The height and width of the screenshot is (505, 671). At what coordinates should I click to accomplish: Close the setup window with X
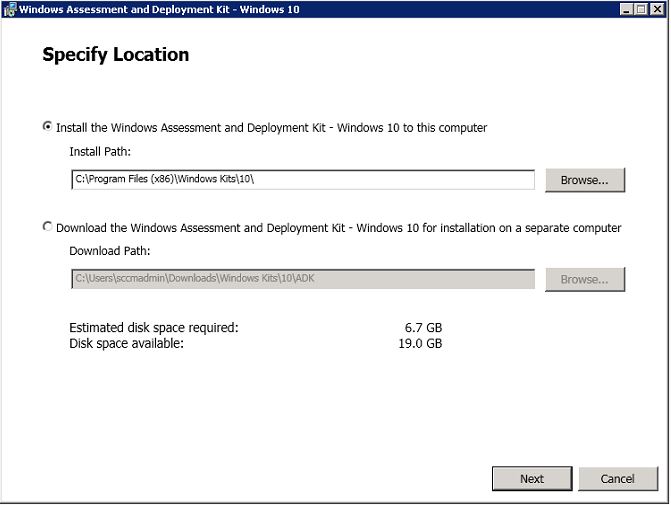pos(656,10)
